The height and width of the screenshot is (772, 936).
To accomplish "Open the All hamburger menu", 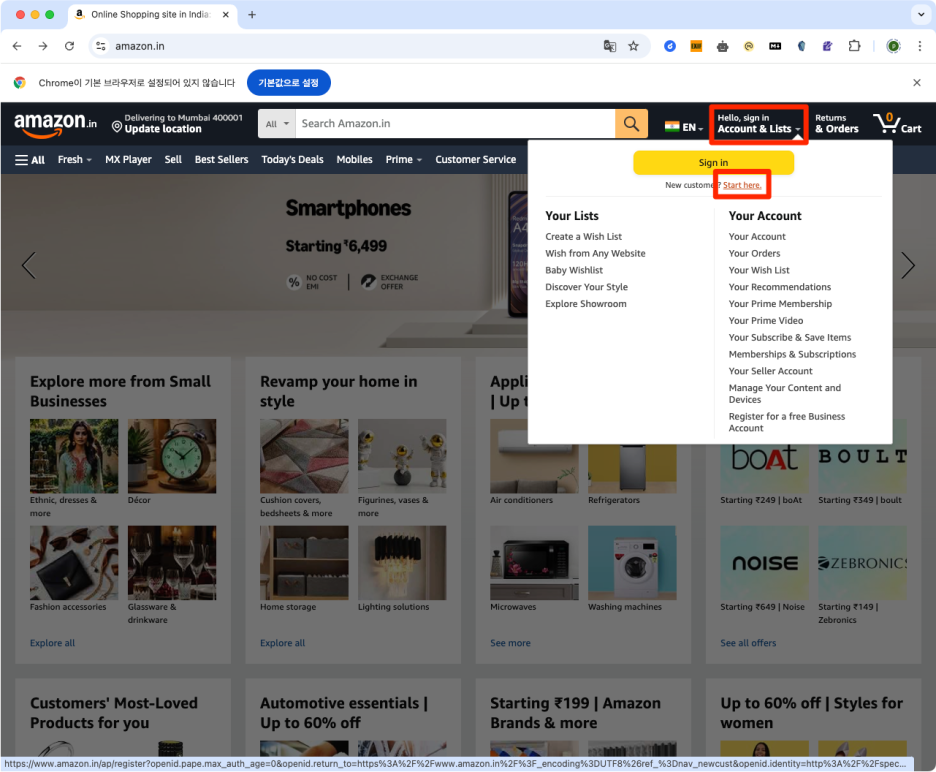I will tap(30, 160).
